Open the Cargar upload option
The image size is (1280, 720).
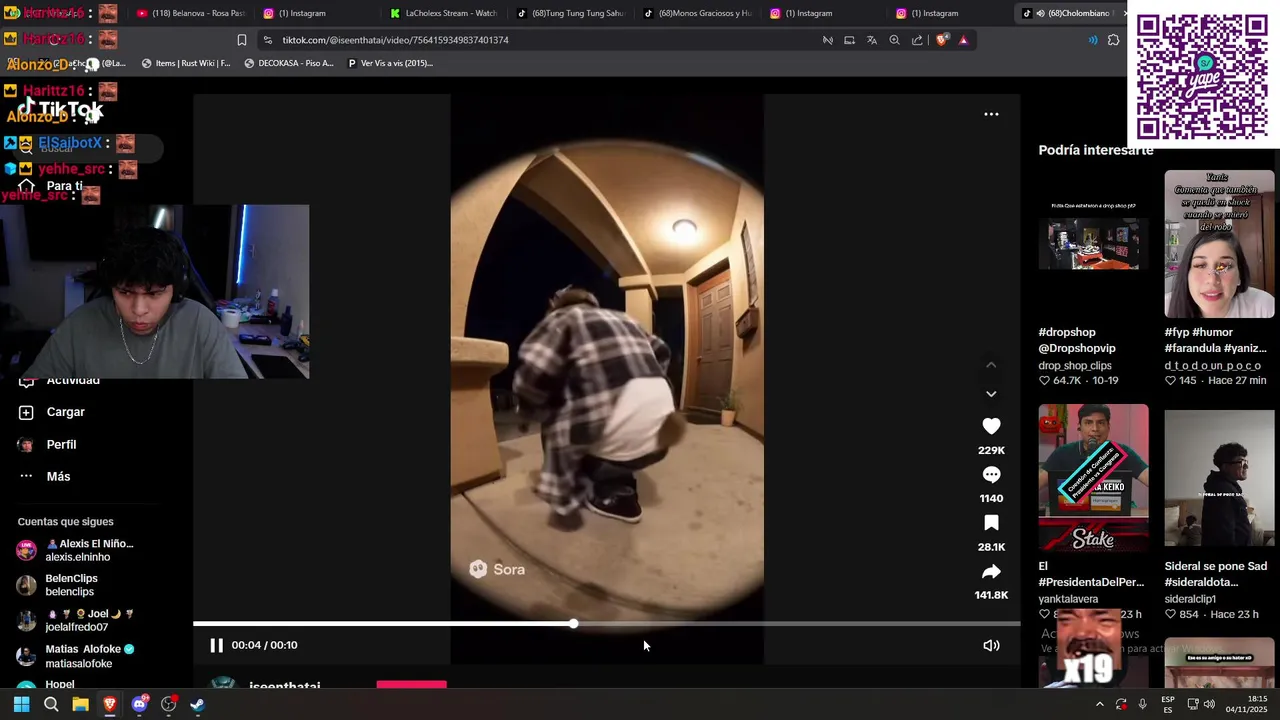click(65, 412)
